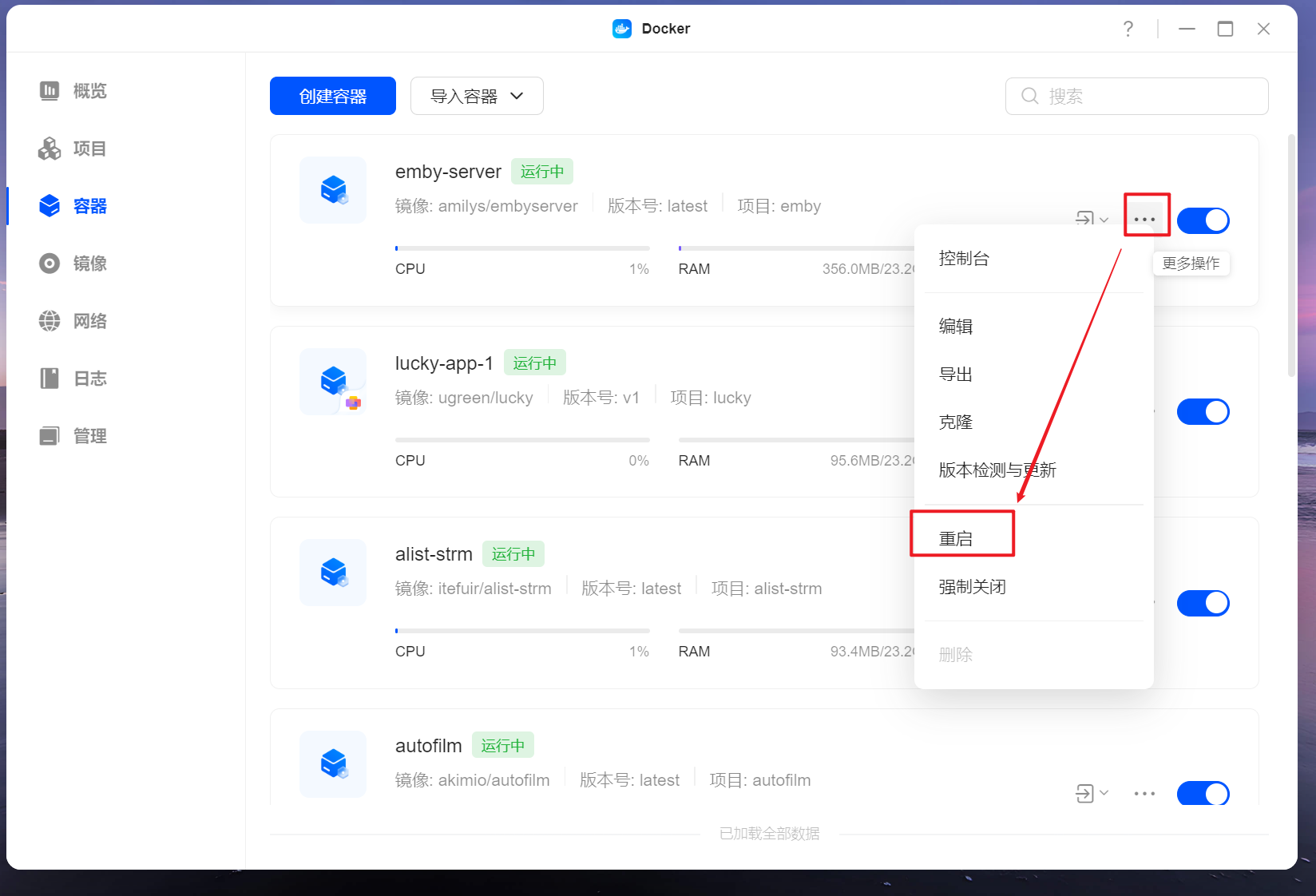
Task: Expand the 导入容器 import dropdown
Action: (x=477, y=96)
